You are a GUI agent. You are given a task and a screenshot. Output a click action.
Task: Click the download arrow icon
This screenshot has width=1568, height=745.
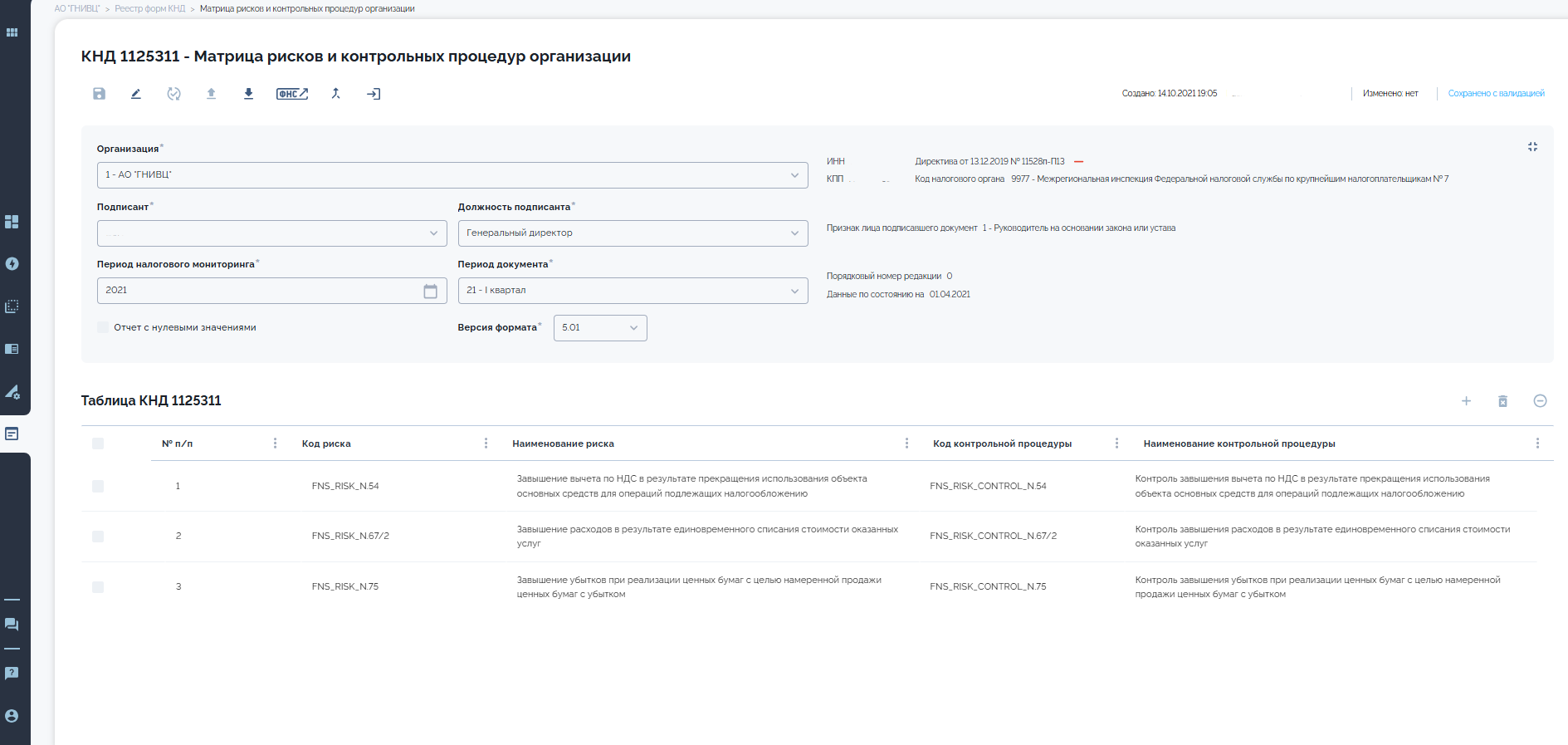coord(248,94)
